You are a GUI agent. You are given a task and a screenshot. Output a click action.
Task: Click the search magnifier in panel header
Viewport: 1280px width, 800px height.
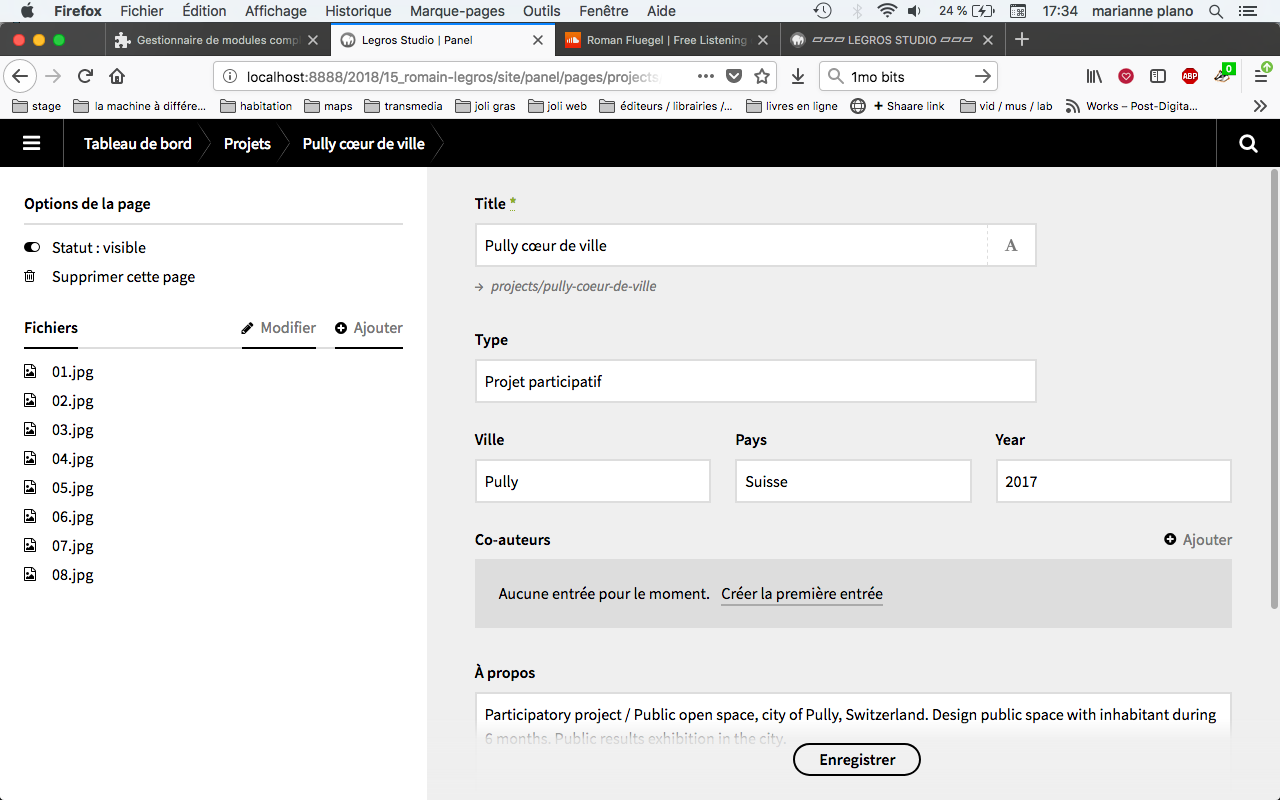pos(1248,143)
